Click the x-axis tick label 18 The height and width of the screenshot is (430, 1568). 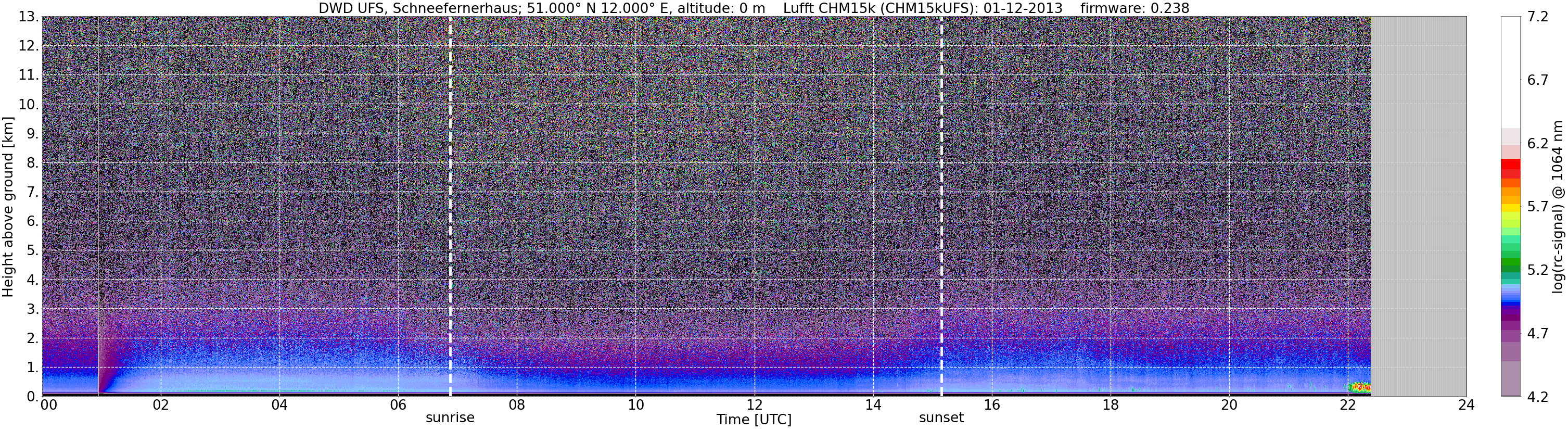(1110, 406)
